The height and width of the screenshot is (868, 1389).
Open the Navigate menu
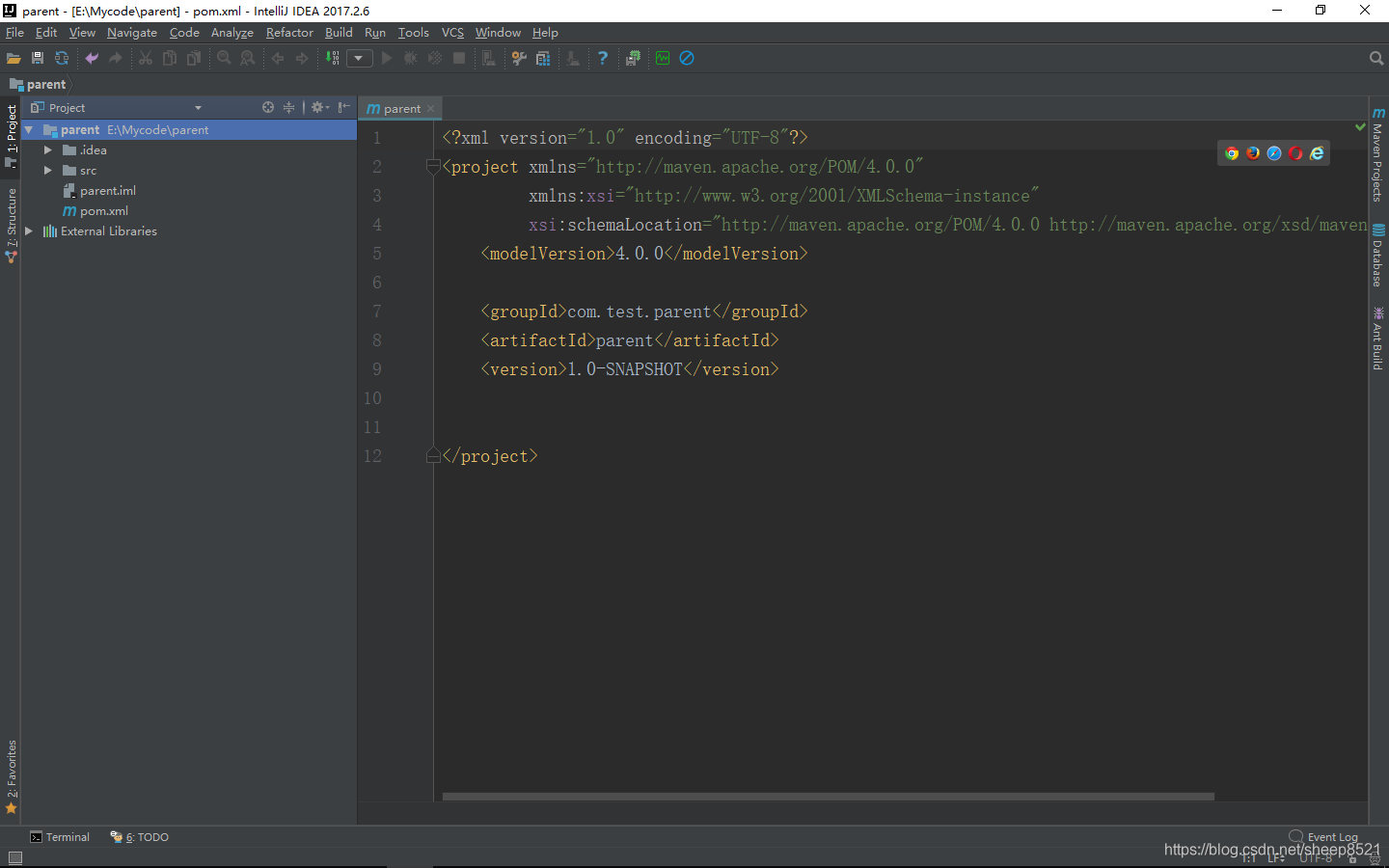[132, 32]
